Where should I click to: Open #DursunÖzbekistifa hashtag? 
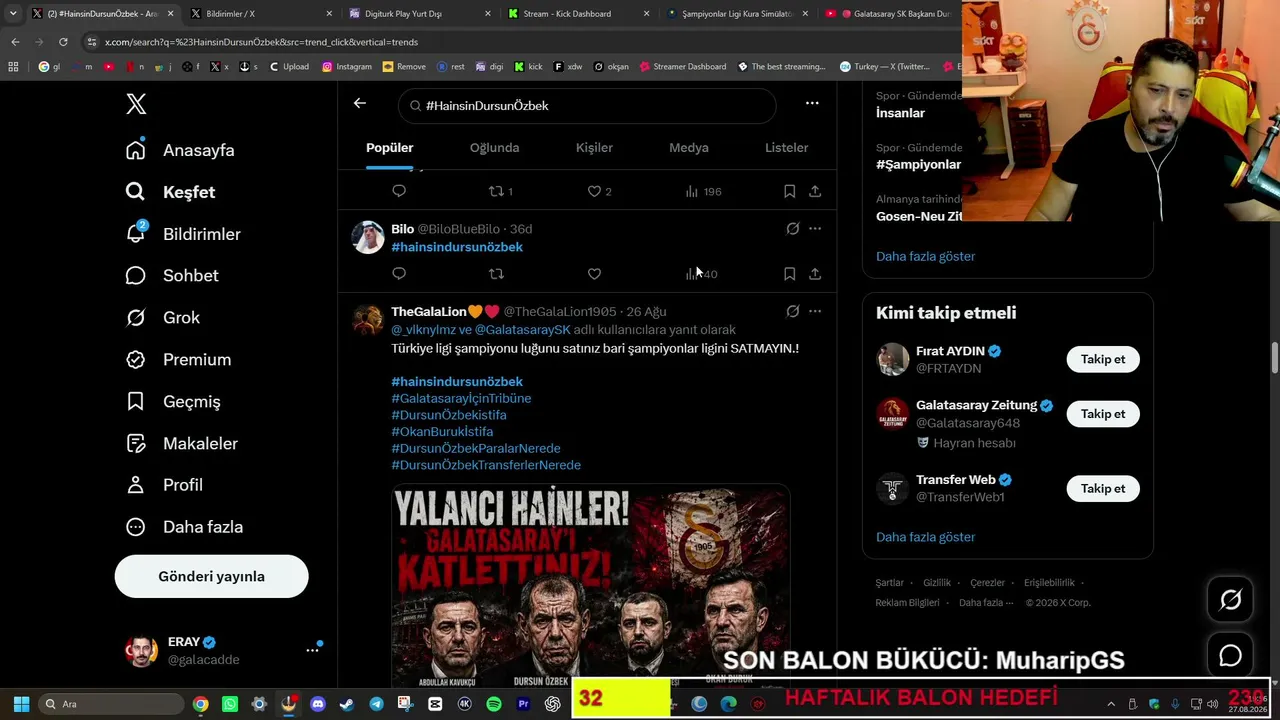(449, 415)
